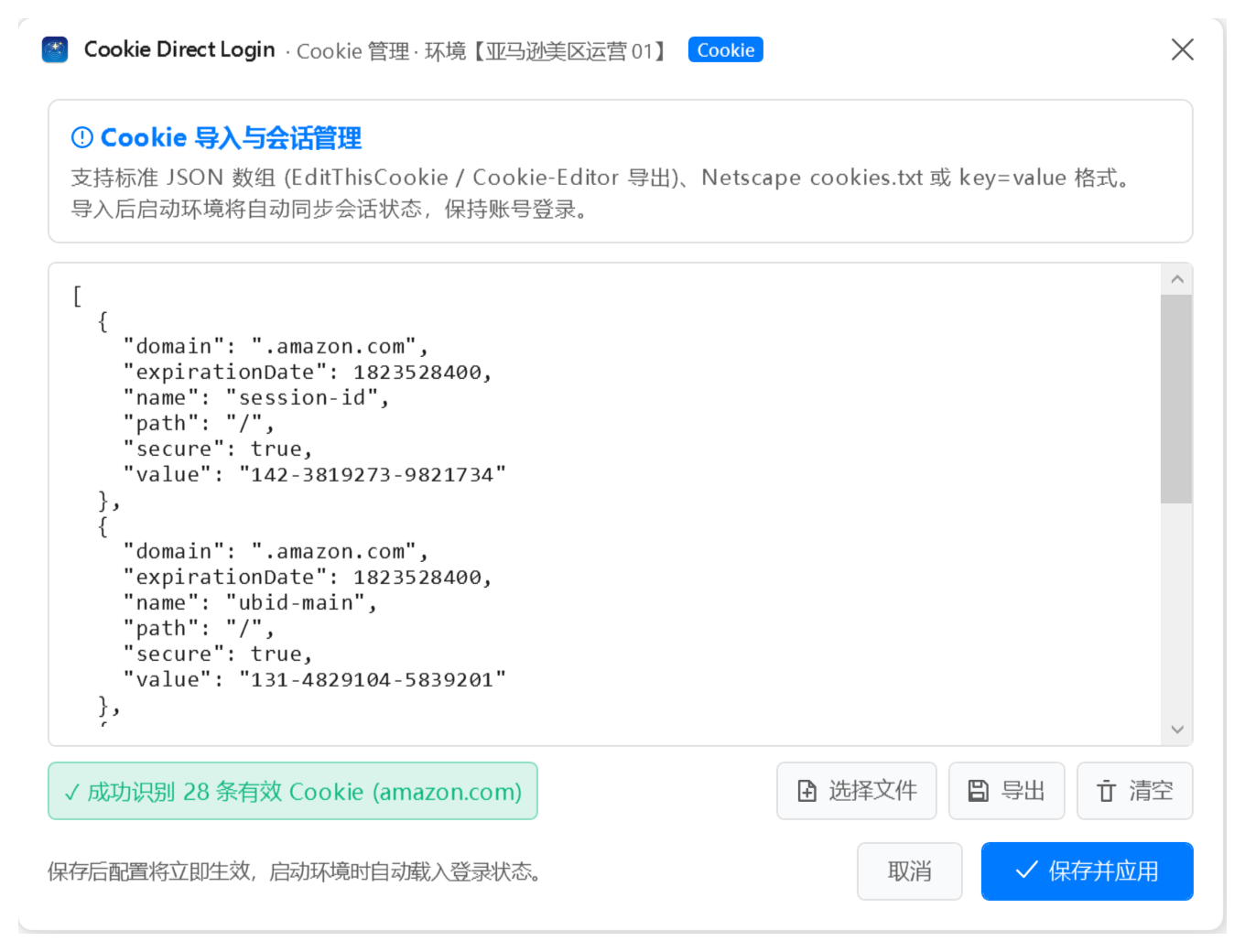This screenshot has height=952, width=1245.
Task: Click 保存并应用 to save and apply
Action: click(x=1087, y=871)
